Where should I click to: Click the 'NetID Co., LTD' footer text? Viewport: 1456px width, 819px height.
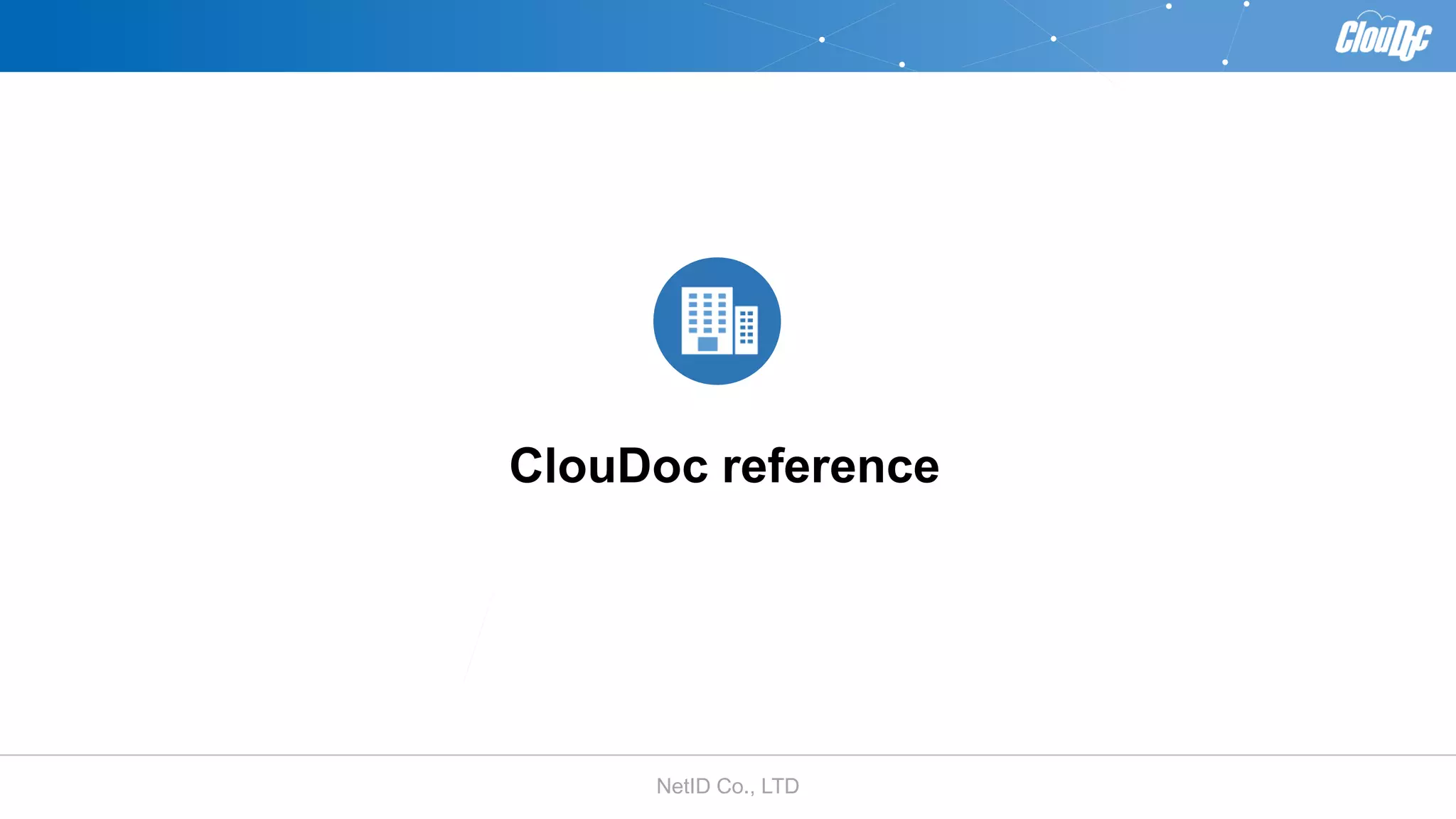point(727,786)
